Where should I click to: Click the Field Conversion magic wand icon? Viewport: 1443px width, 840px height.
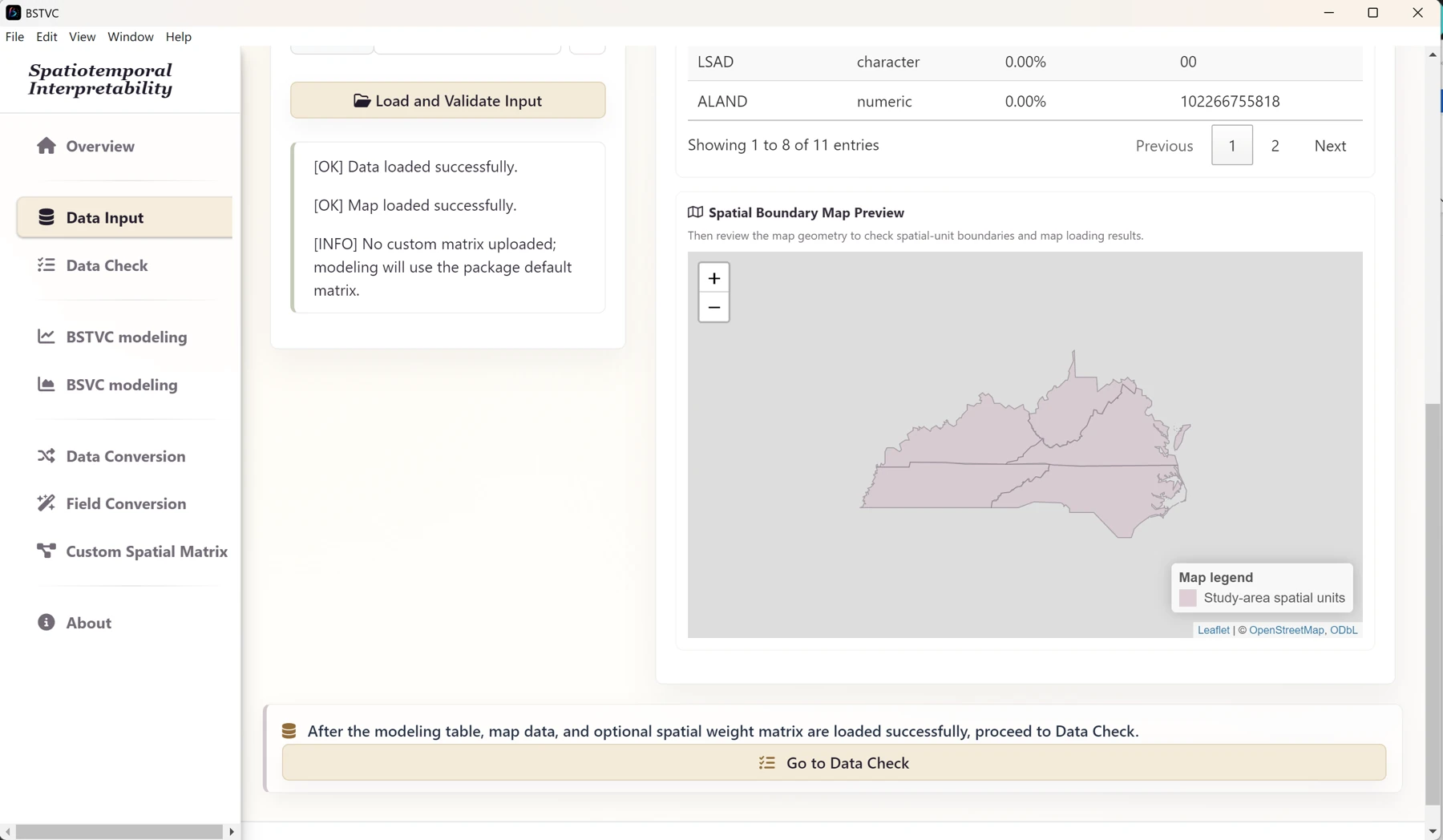tap(46, 503)
